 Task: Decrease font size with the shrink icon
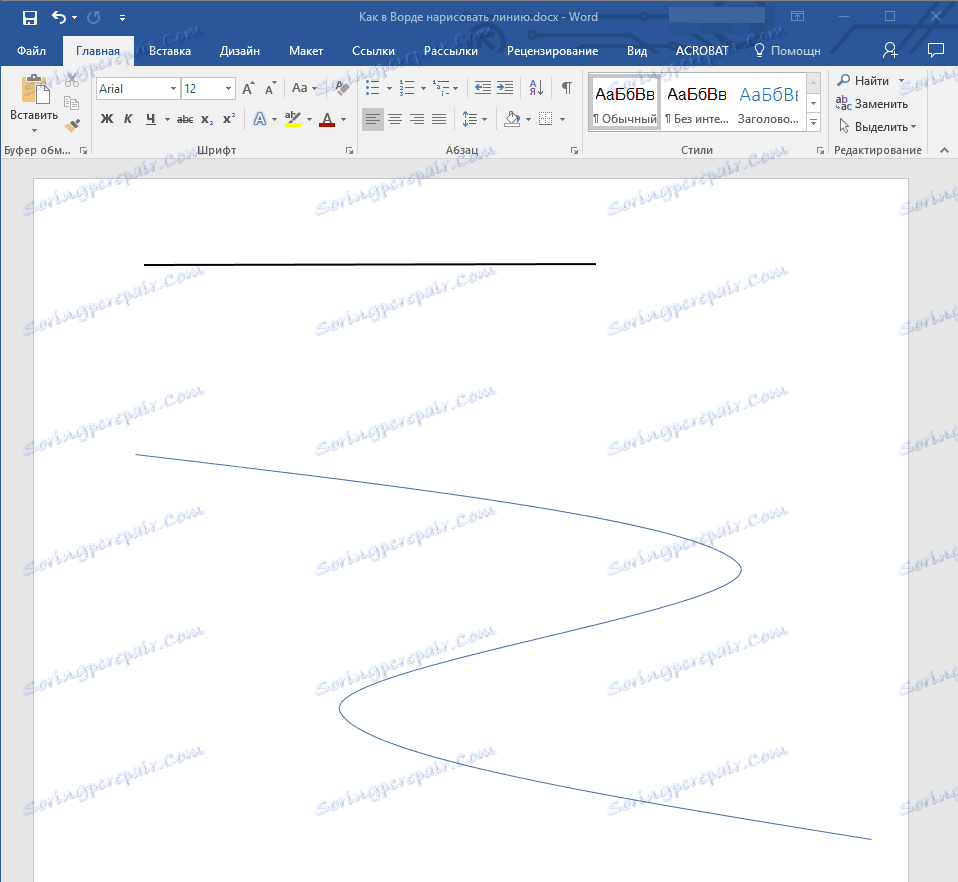pyautogui.click(x=271, y=89)
